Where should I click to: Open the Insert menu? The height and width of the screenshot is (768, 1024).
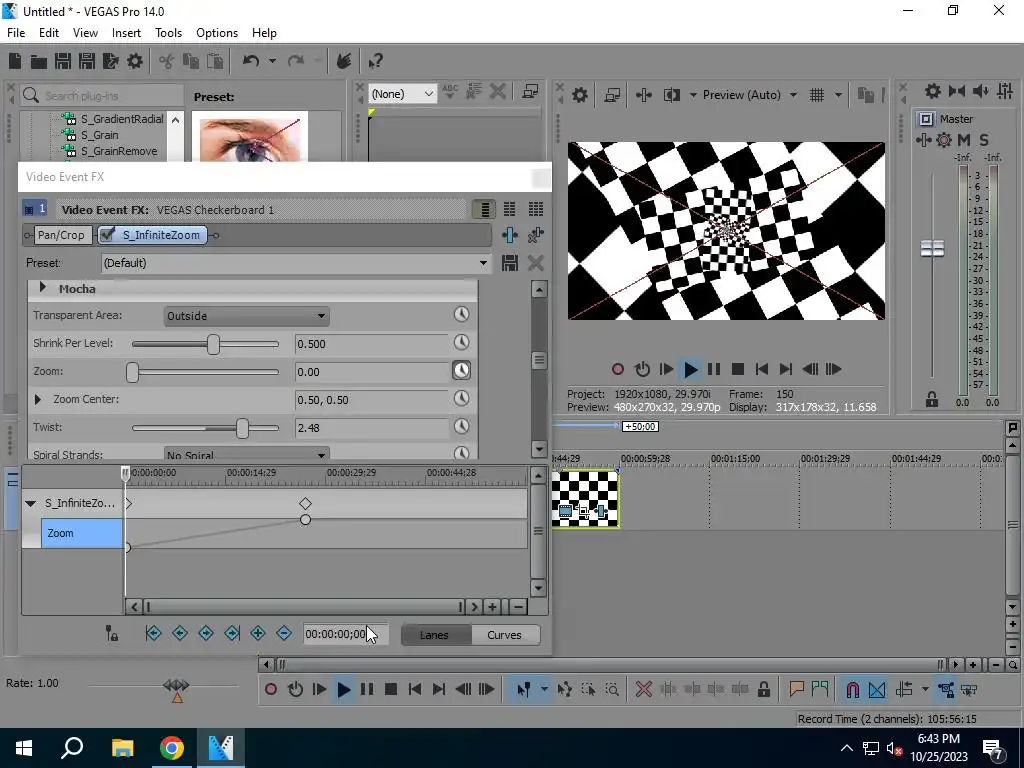pyautogui.click(x=126, y=33)
